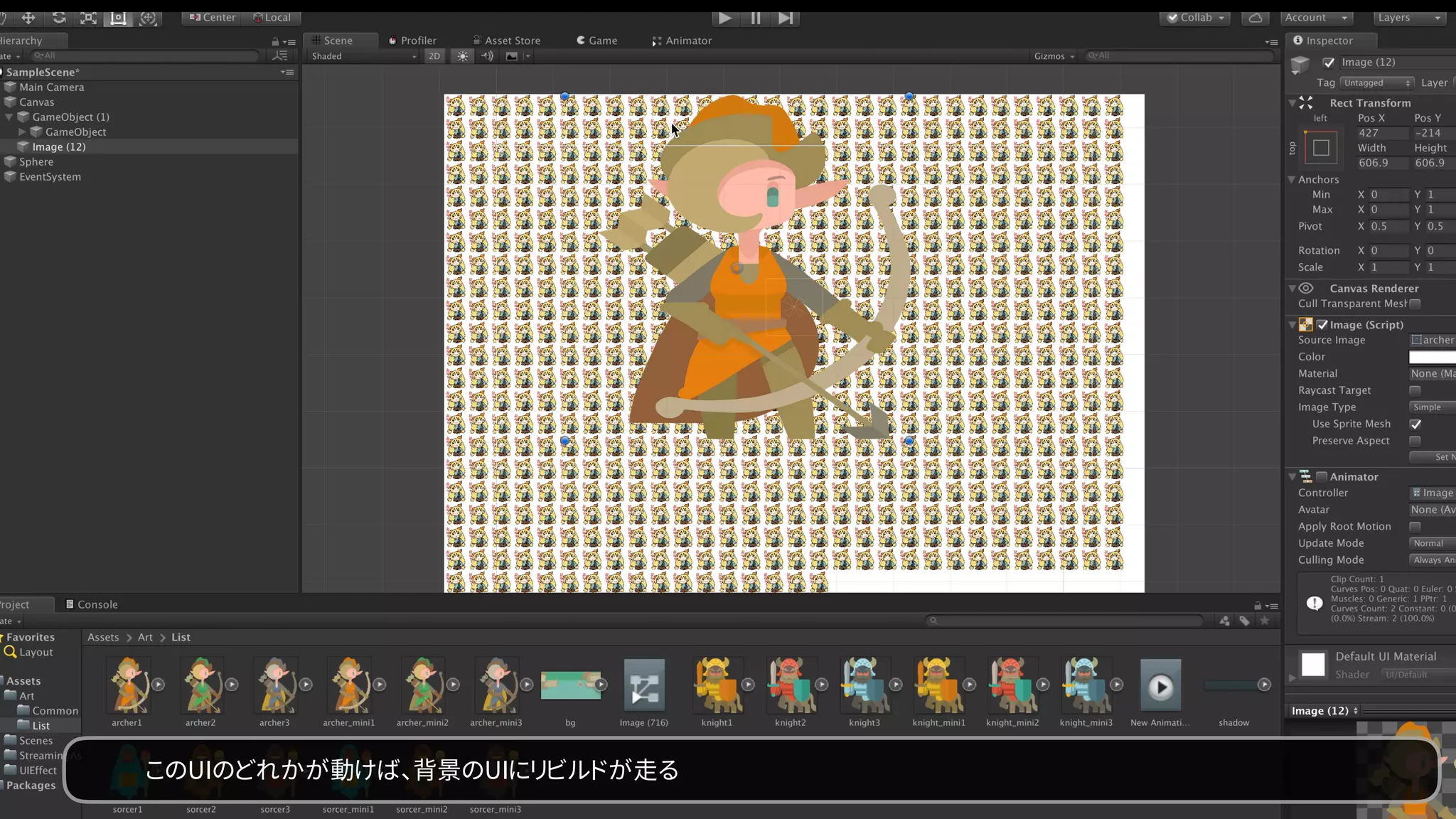Switch to the Asset Store tab
This screenshot has width=1456, height=819.
[506, 41]
